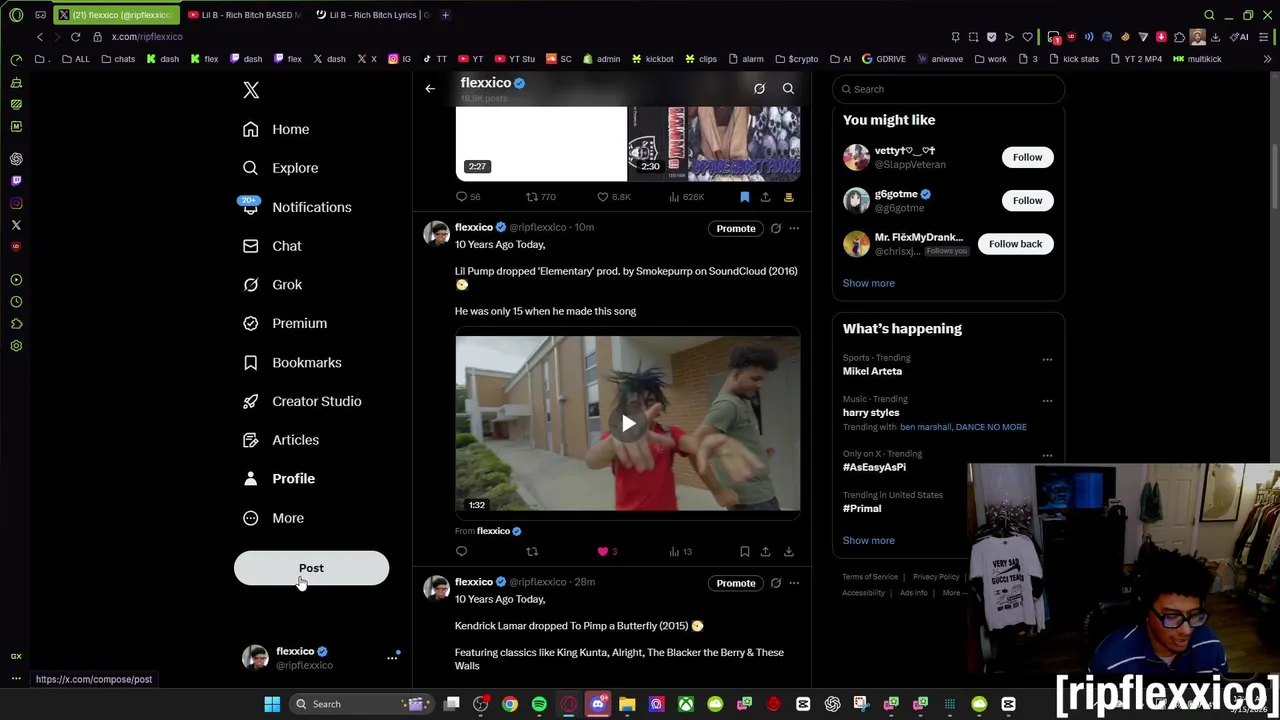Open Chrome from the taskbar
The width and height of the screenshot is (1280, 720).
pos(510,704)
